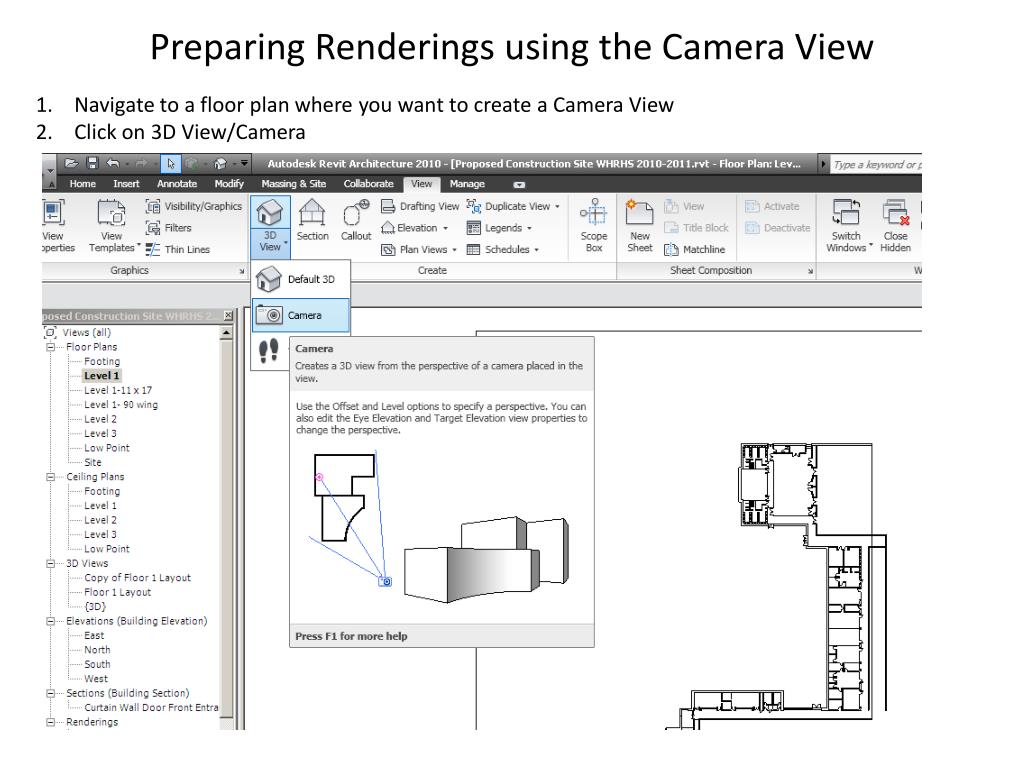Select the Matchline tool
This screenshot has height=768, width=1024.
pos(694,249)
